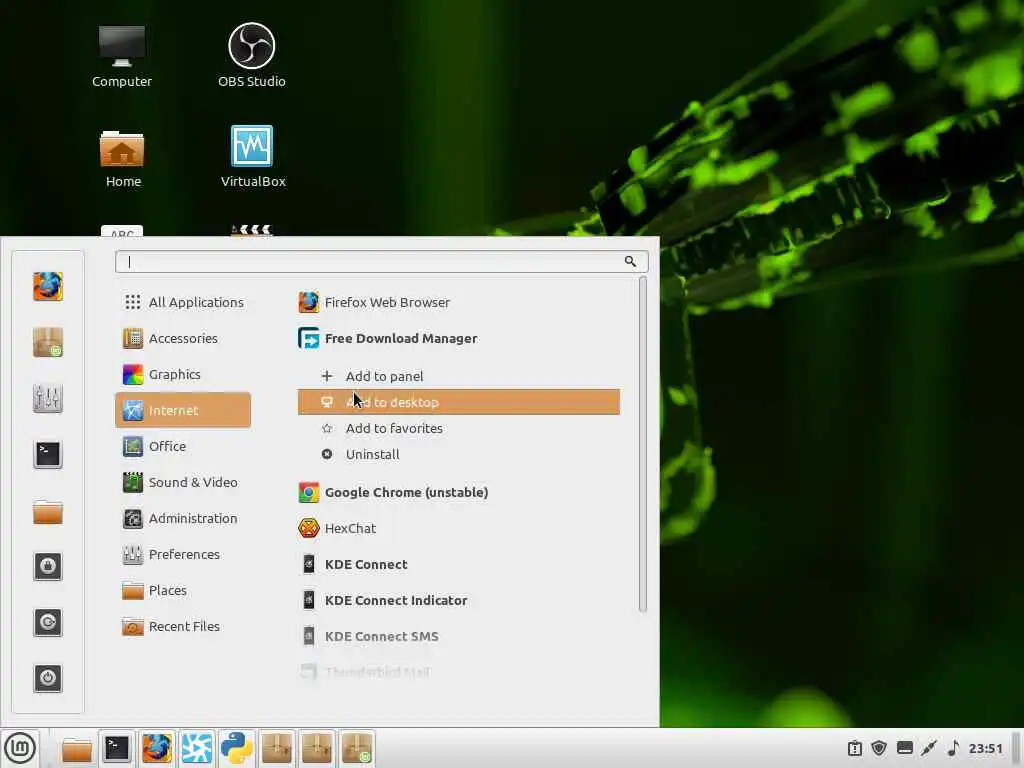The height and width of the screenshot is (768, 1024).
Task: Focus the menu search field
Action: pos(381,261)
